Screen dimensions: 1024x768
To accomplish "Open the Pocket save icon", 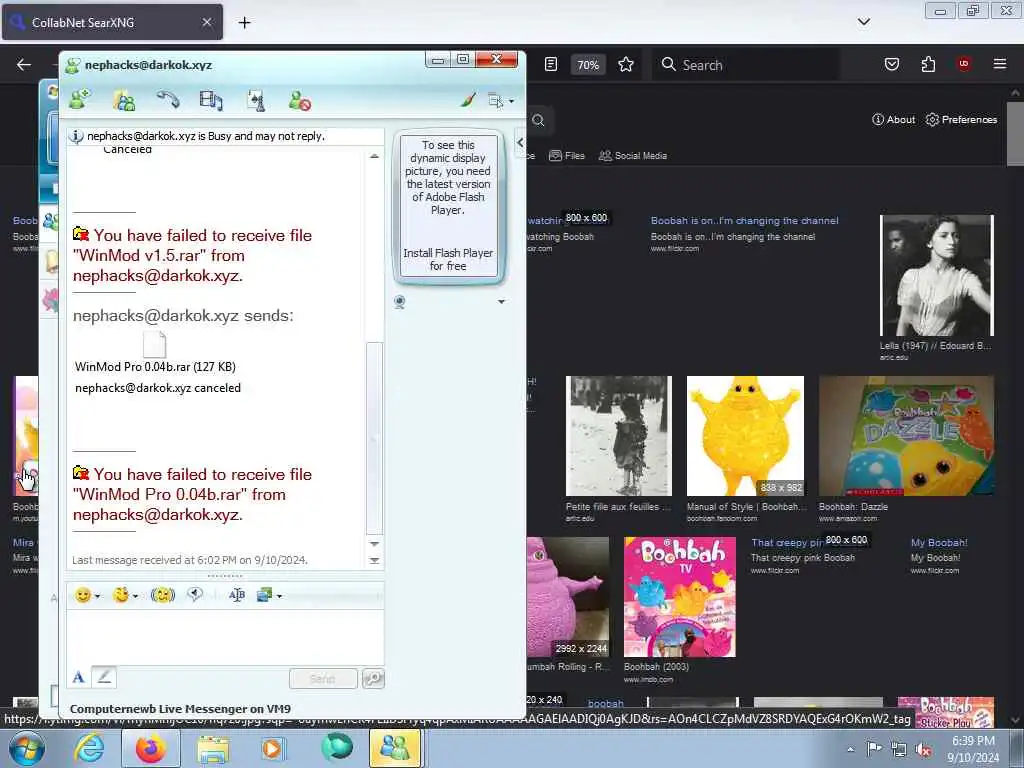I will [x=891, y=64].
